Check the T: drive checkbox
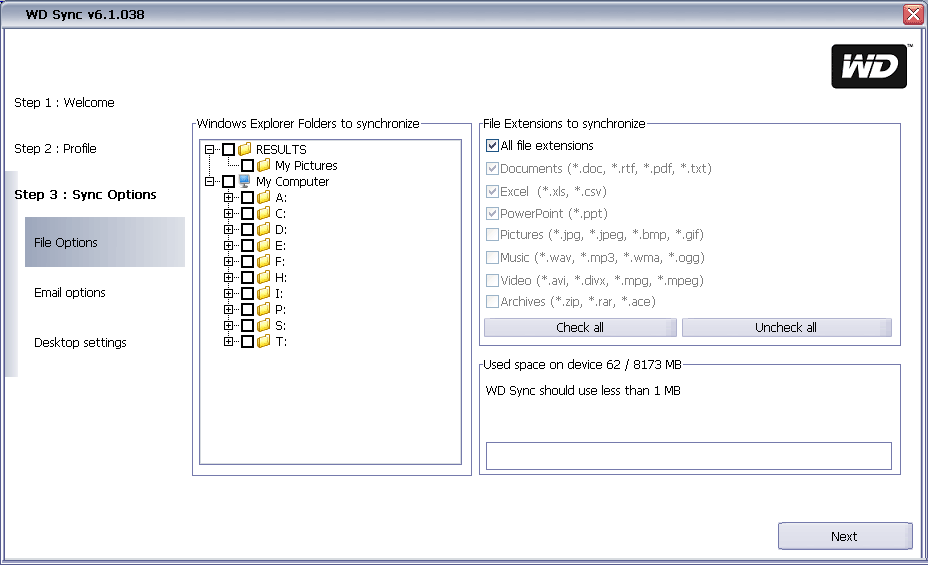 point(247,341)
